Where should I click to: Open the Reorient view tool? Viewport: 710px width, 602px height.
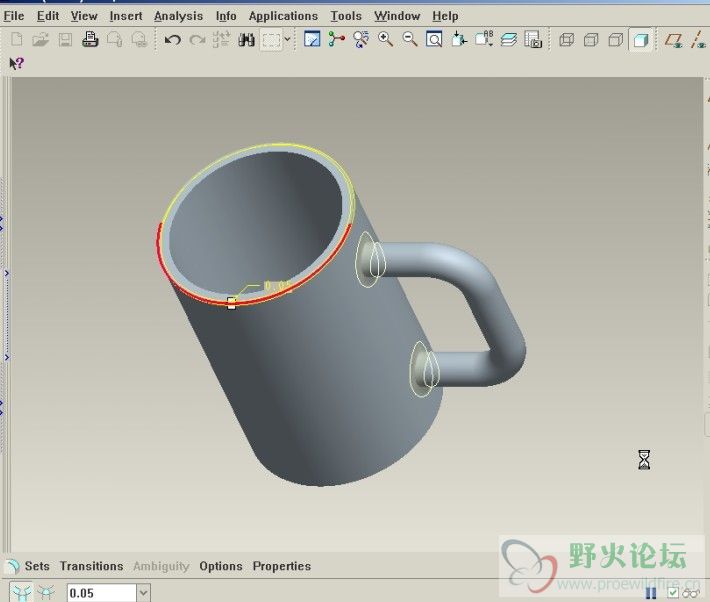point(459,39)
